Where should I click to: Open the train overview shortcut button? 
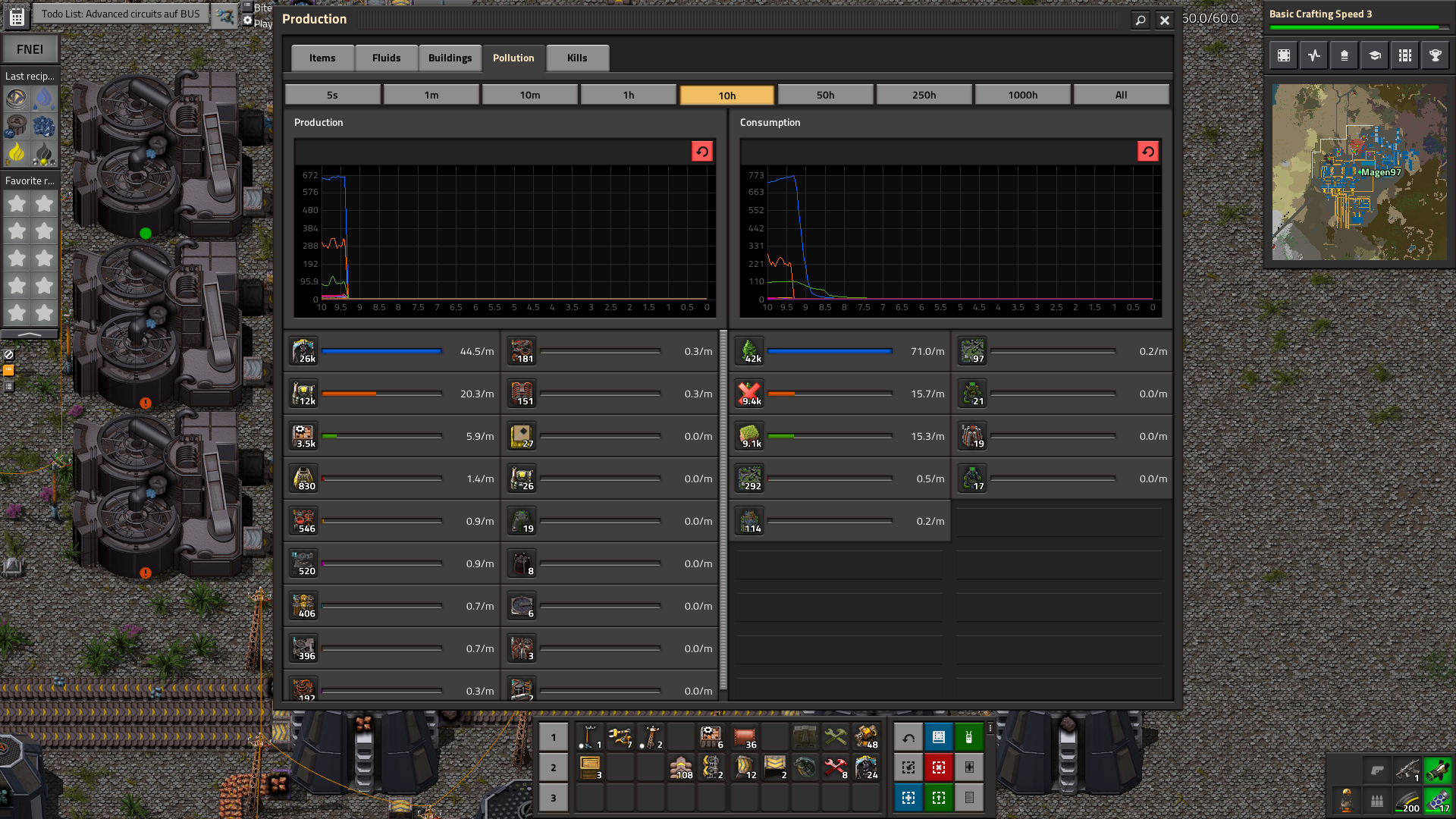[x=1405, y=55]
